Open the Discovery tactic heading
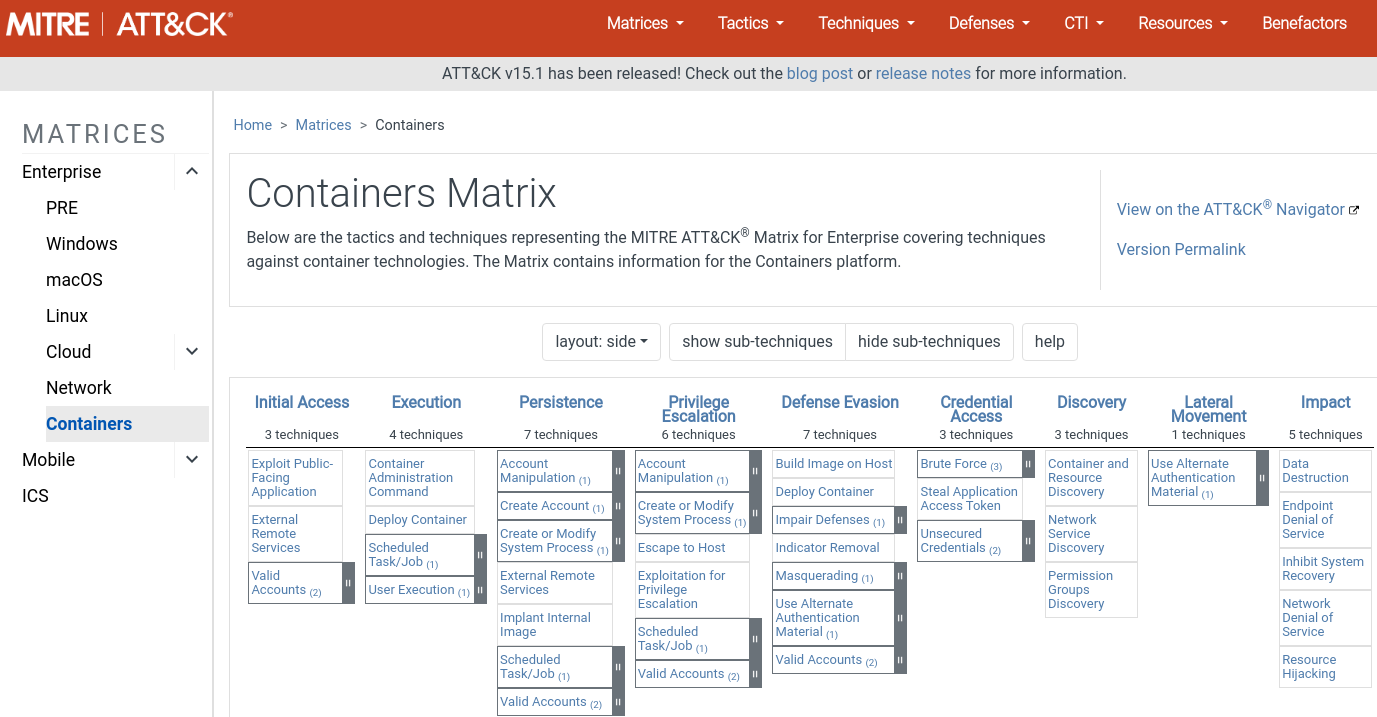This screenshot has height=717, width=1377. (x=1091, y=402)
